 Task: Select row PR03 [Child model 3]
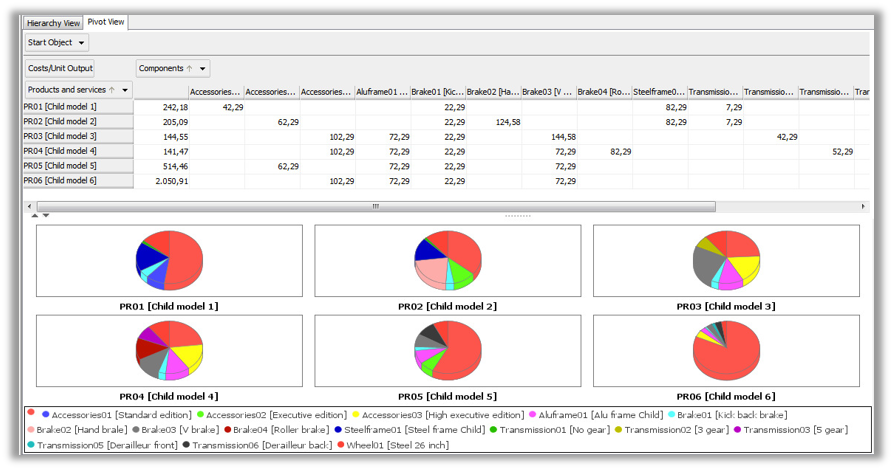[78, 137]
